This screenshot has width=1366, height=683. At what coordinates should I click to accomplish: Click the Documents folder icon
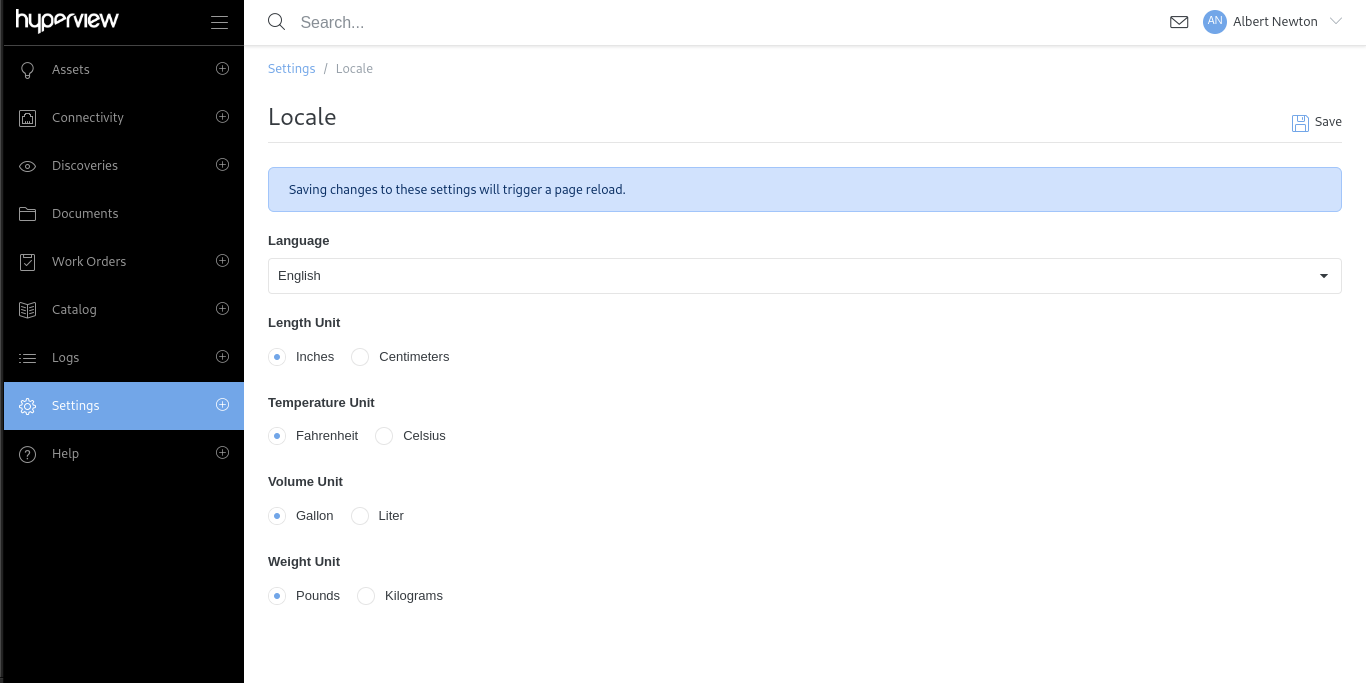pos(28,214)
